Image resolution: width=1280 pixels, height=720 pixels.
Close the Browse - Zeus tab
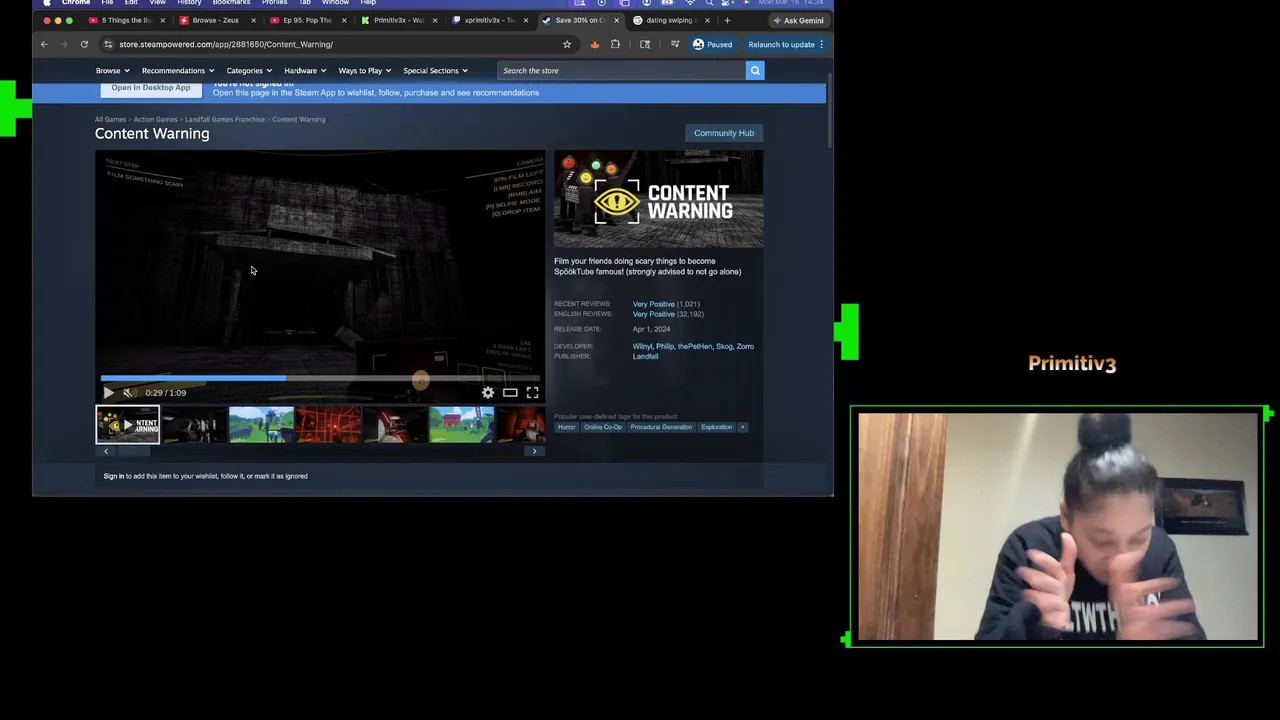[253, 20]
